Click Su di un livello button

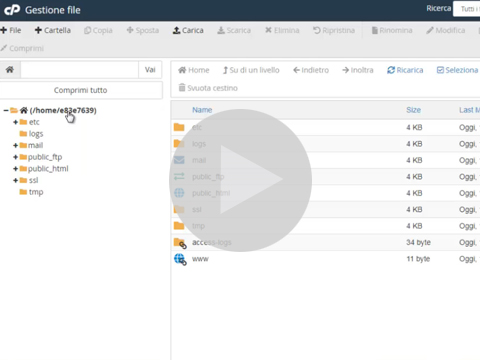[251, 70]
